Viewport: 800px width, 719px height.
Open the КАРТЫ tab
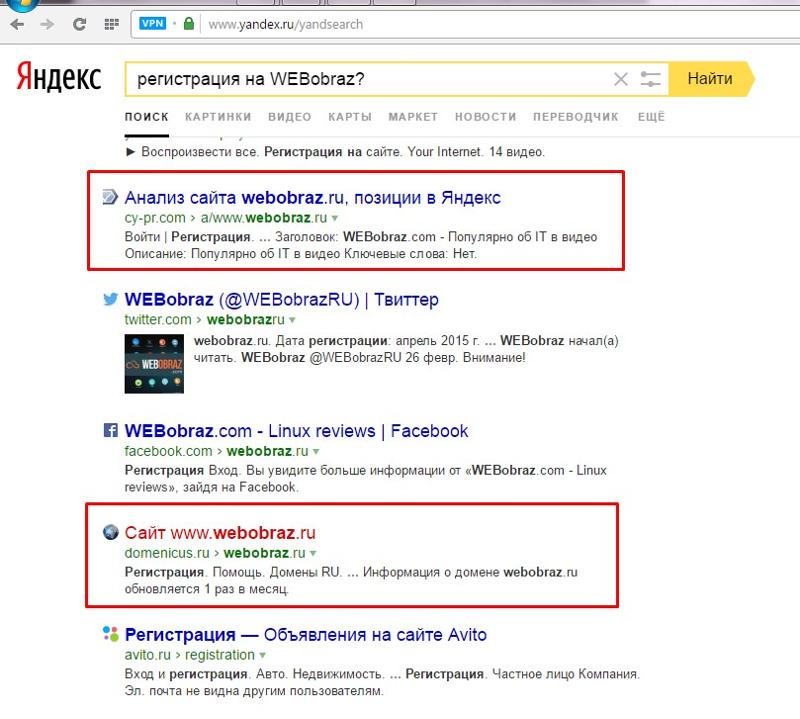350,117
